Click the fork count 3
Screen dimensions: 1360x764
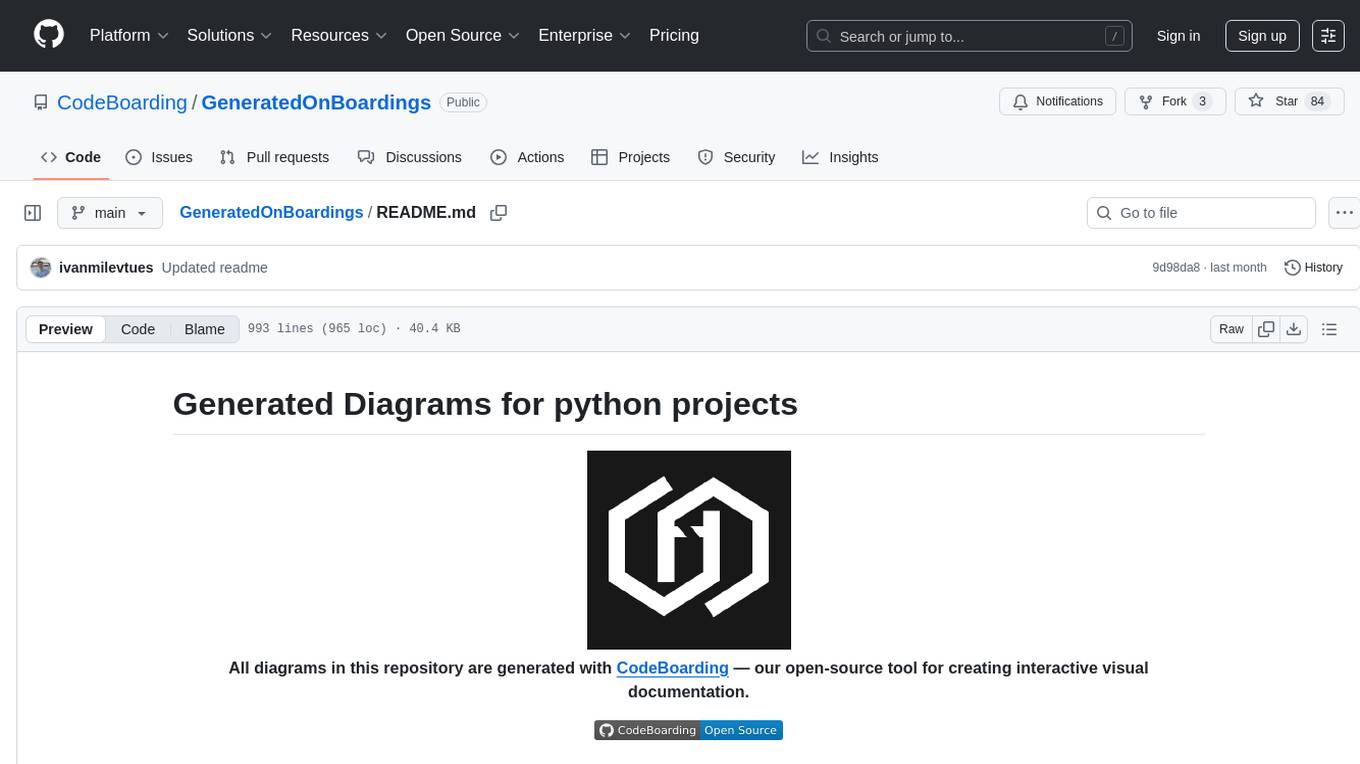click(x=1202, y=101)
